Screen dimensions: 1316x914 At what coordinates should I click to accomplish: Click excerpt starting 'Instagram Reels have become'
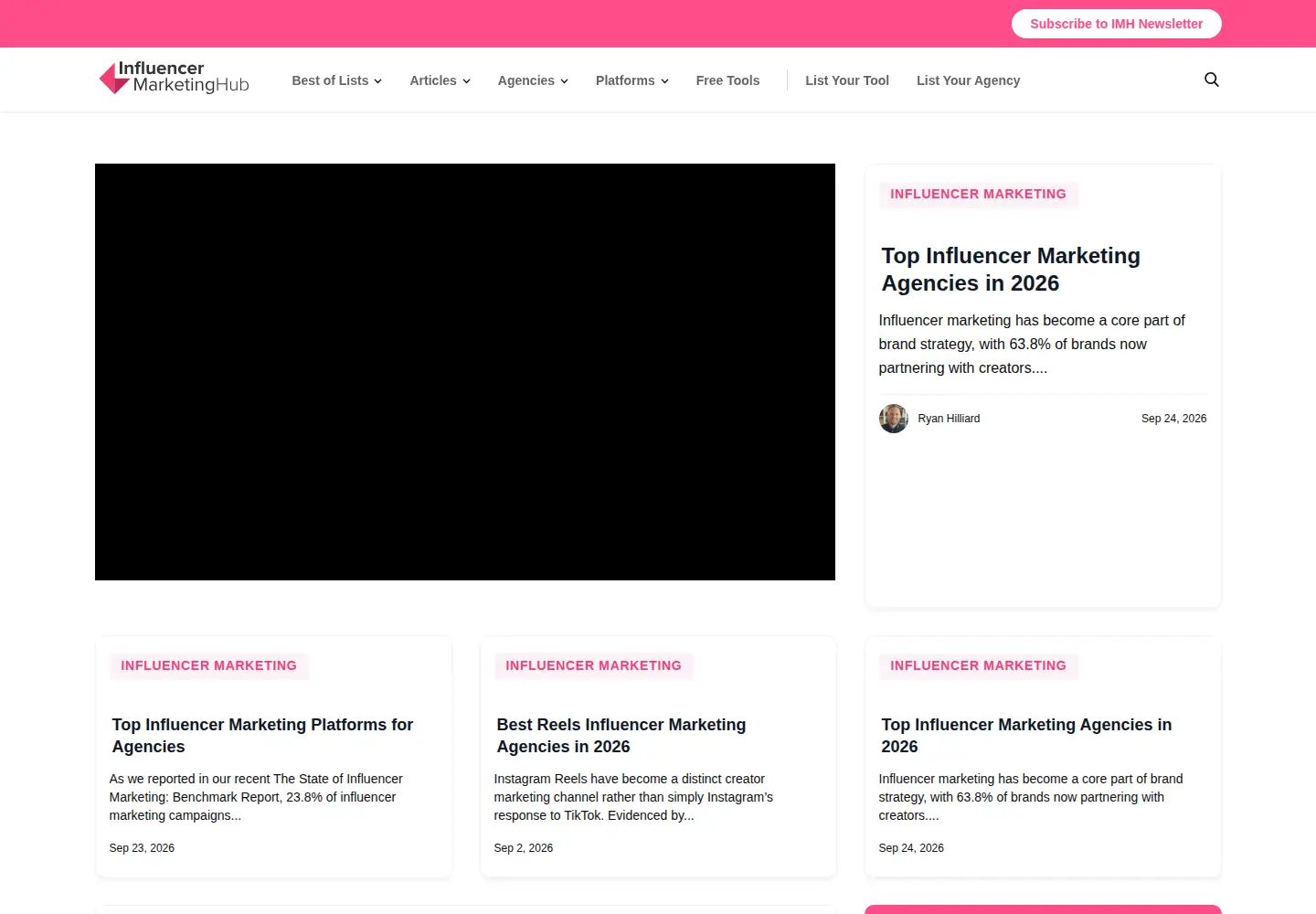point(633,797)
